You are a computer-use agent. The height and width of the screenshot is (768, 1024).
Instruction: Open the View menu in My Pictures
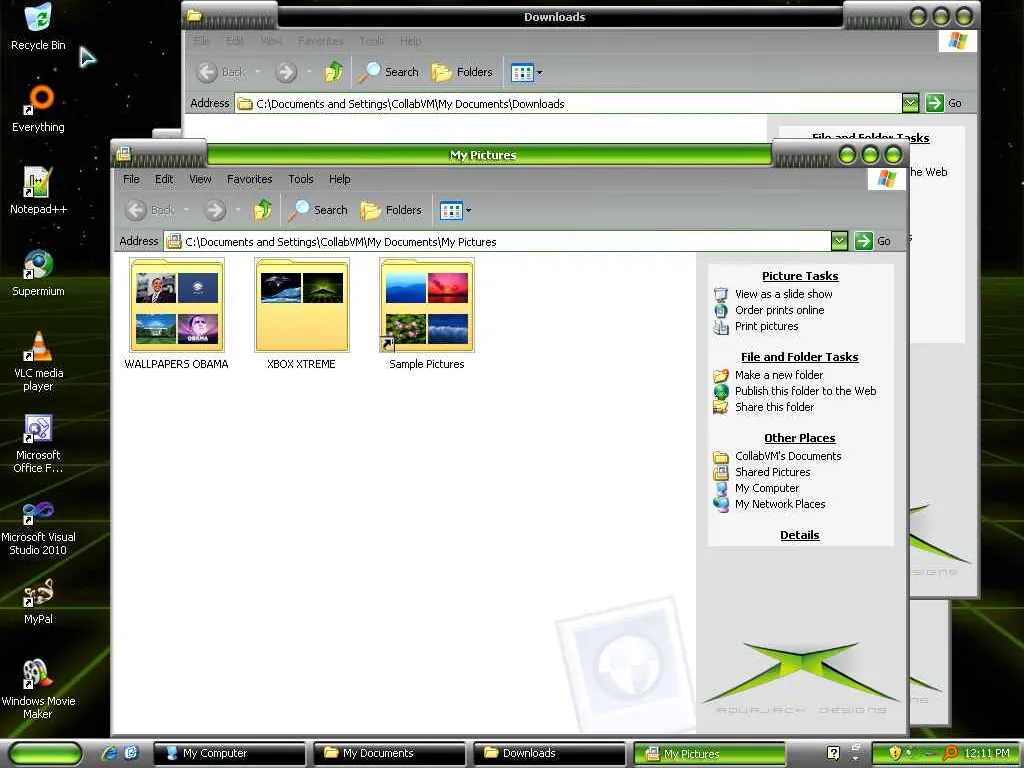pos(200,179)
